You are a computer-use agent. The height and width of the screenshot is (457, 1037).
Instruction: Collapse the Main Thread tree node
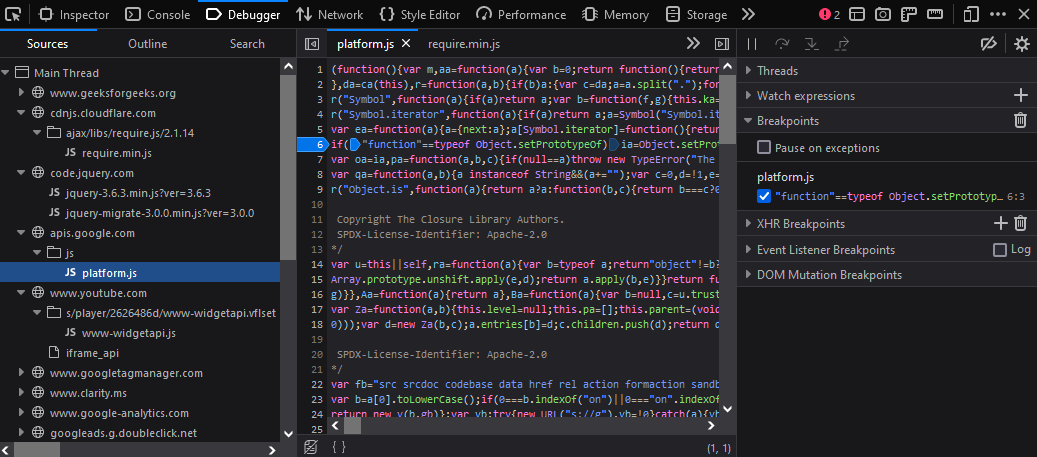[x=6, y=73]
